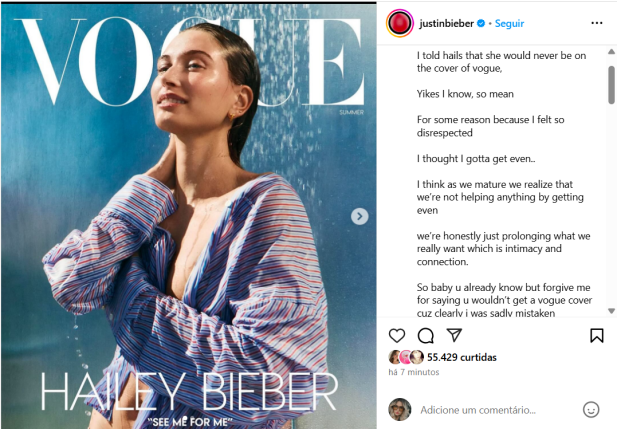
Task: Follow the account via Seguir
Action: [x=509, y=24]
